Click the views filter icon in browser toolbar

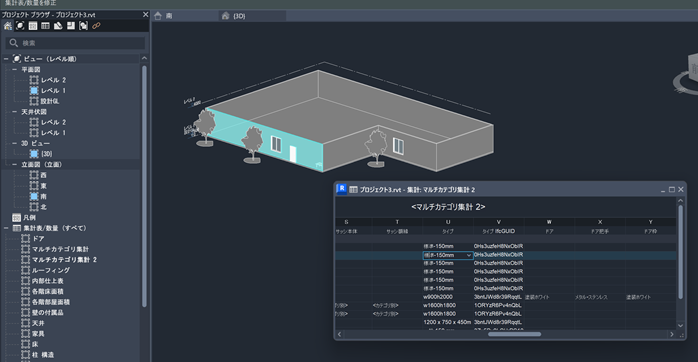20,26
